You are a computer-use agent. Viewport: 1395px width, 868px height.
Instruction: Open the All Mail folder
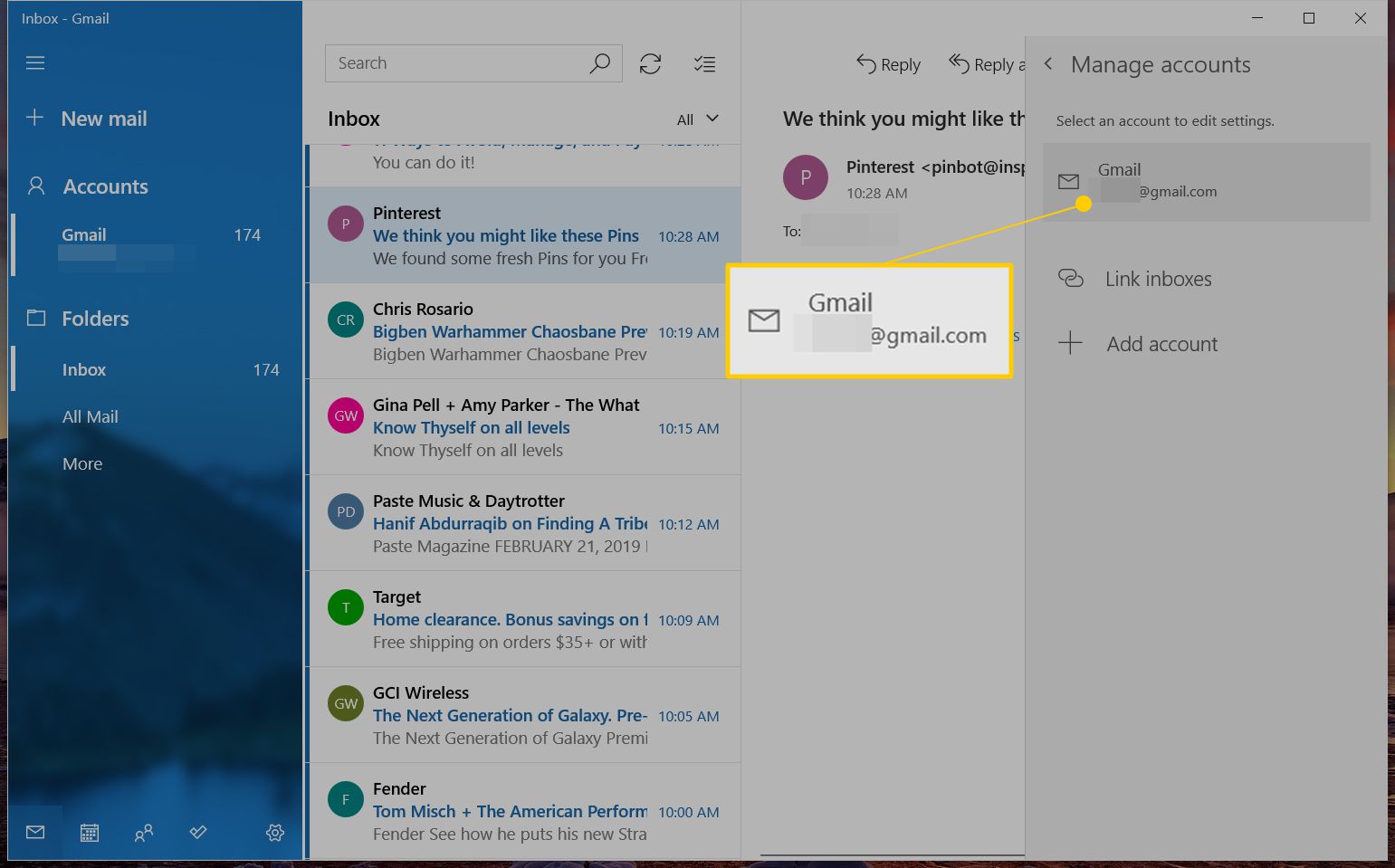click(90, 416)
